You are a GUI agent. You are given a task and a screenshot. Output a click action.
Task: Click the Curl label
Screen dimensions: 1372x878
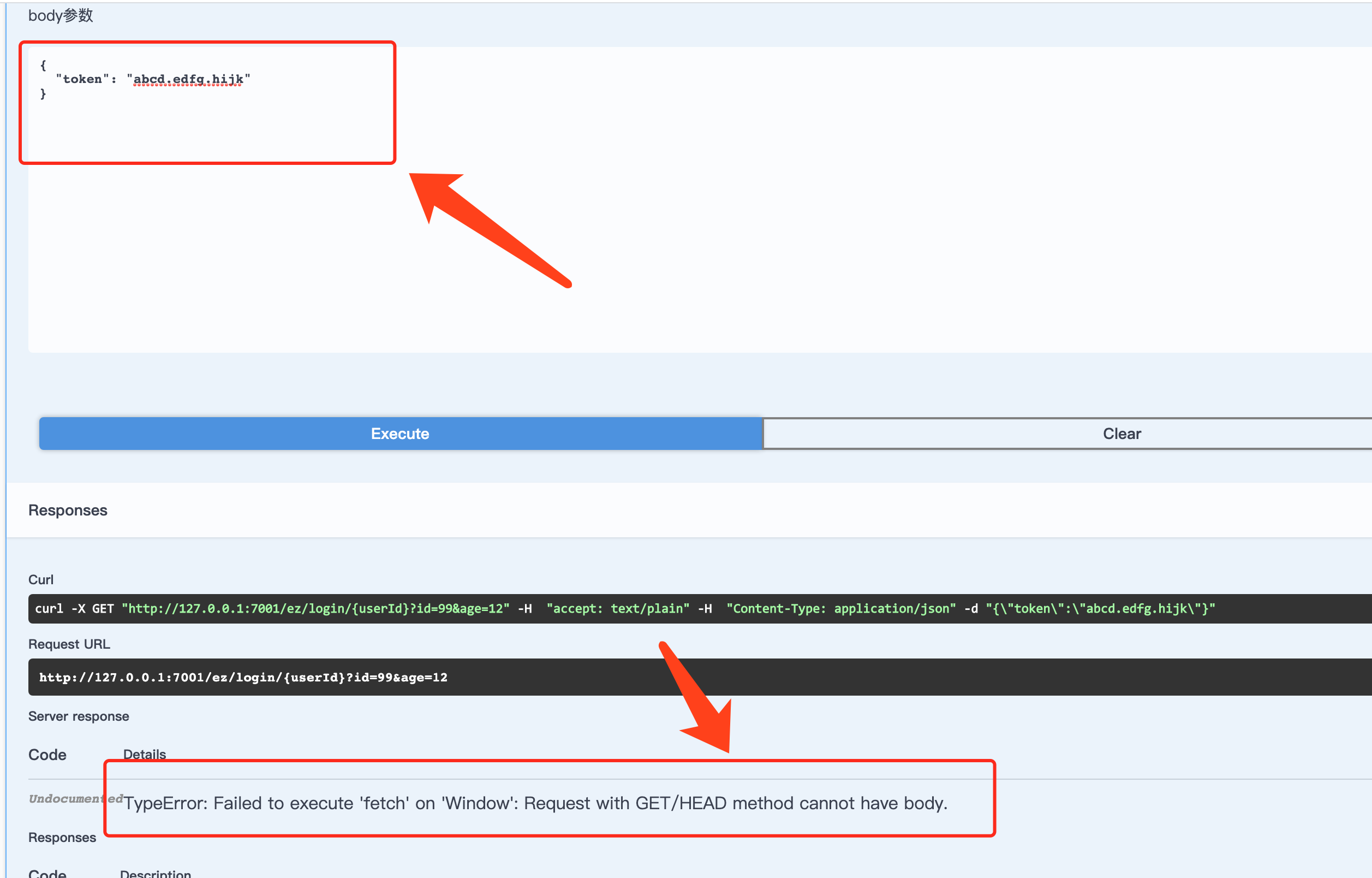[x=41, y=579]
